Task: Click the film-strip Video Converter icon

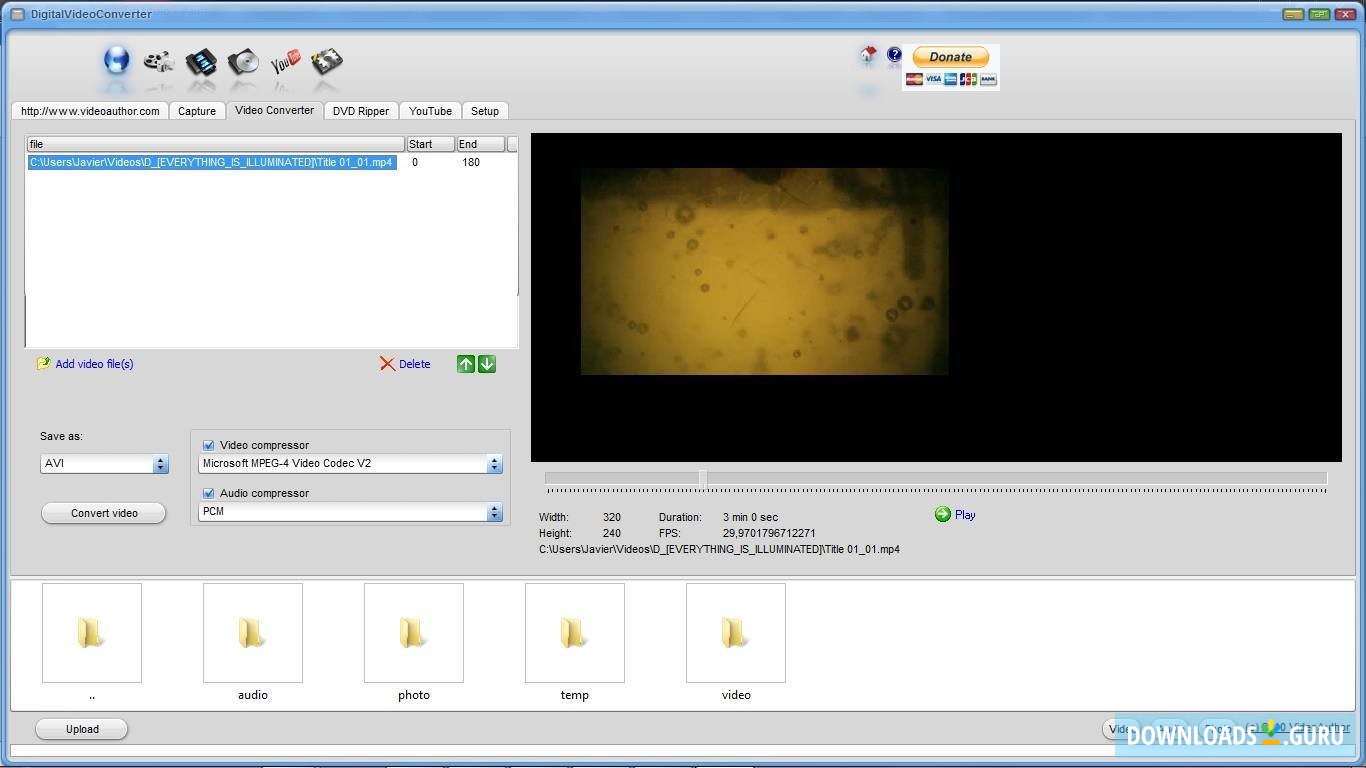Action: (x=200, y=62)
